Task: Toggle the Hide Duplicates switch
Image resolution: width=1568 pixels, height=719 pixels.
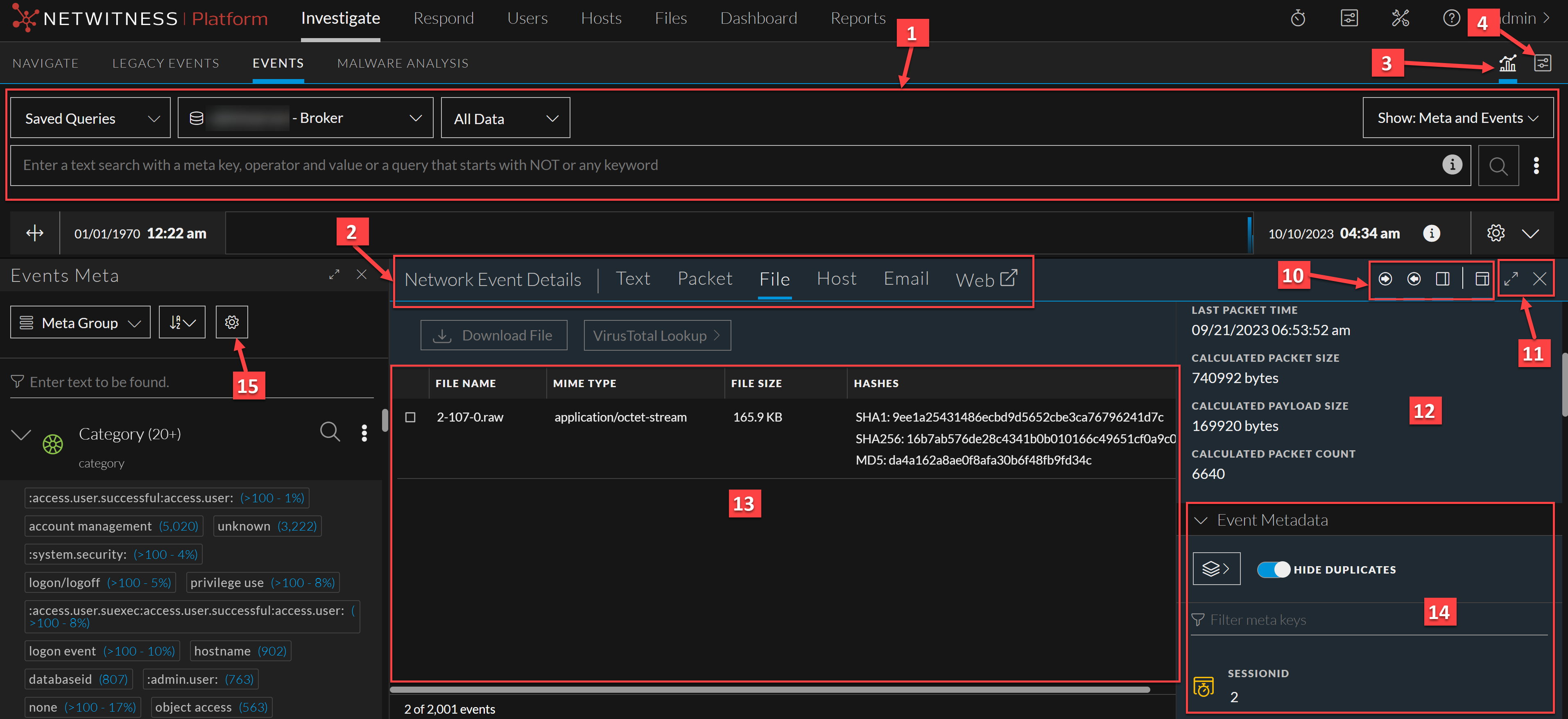Action: [1274, 569]
